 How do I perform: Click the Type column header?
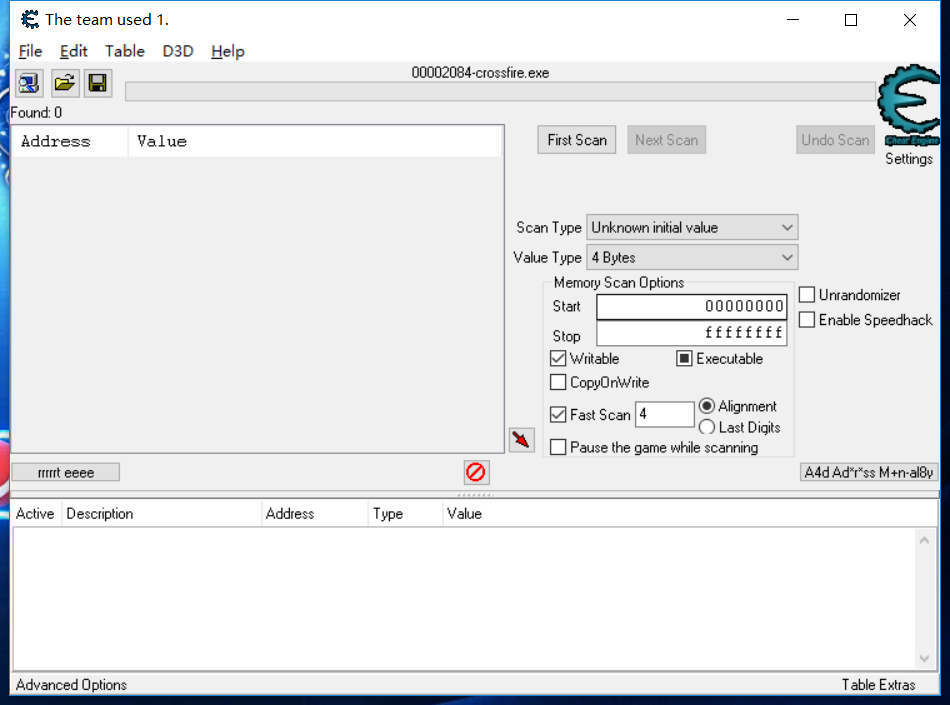pyautogui.click(x=405, y=514)
